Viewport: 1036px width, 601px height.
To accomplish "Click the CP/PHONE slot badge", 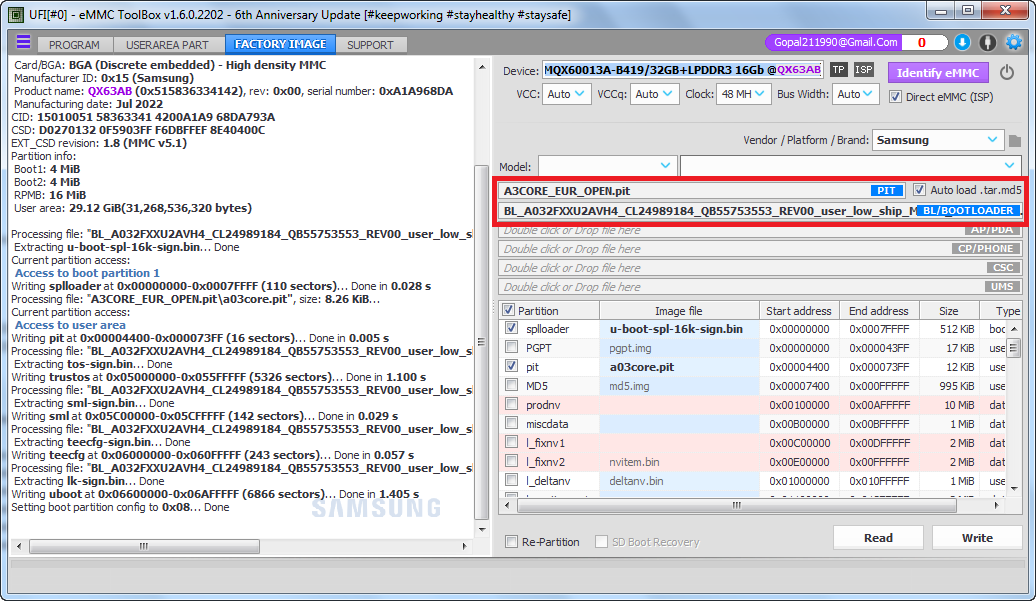I will [985, 248].
